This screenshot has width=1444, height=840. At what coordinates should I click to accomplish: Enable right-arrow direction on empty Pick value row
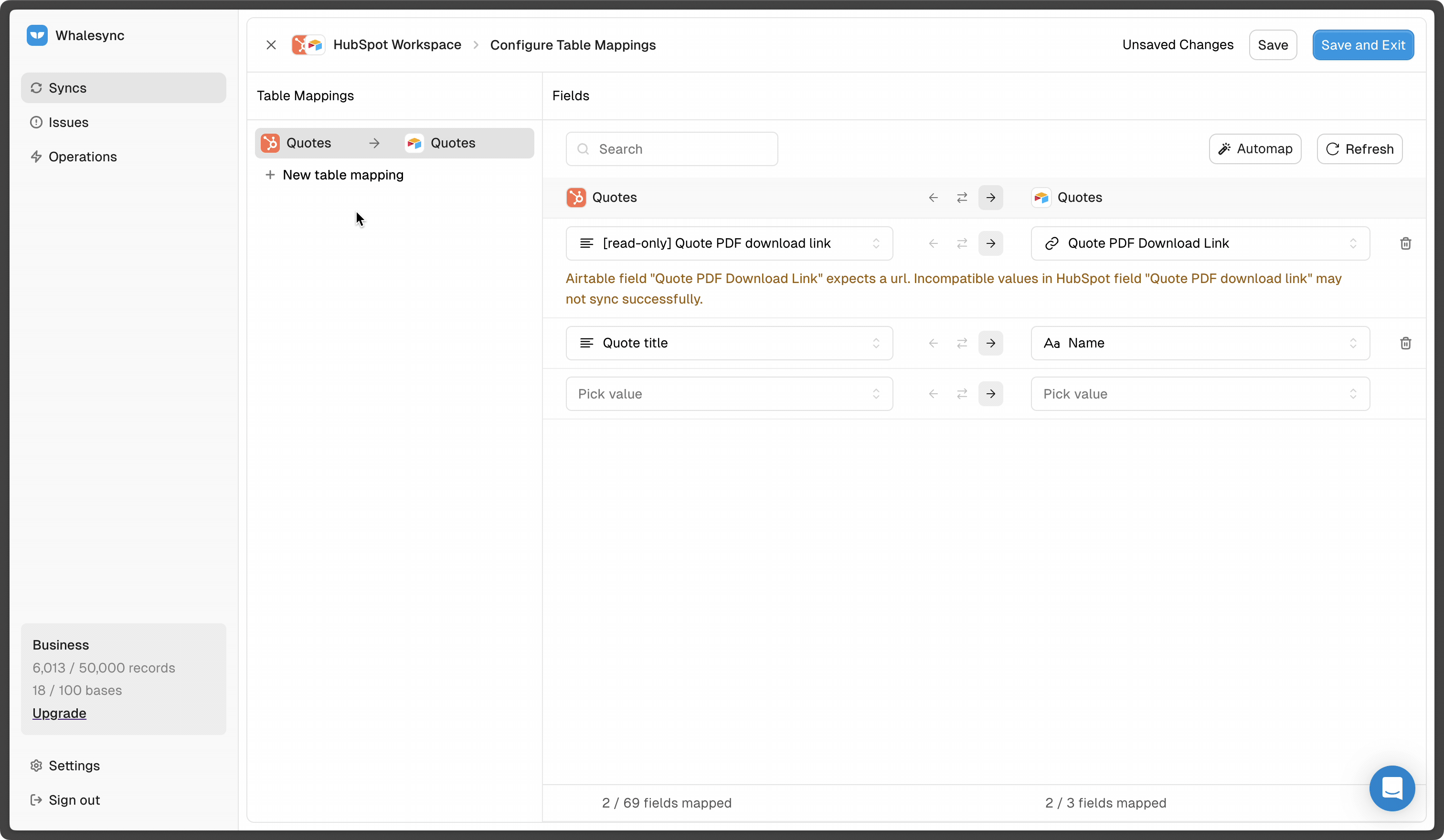click(990, 394)
